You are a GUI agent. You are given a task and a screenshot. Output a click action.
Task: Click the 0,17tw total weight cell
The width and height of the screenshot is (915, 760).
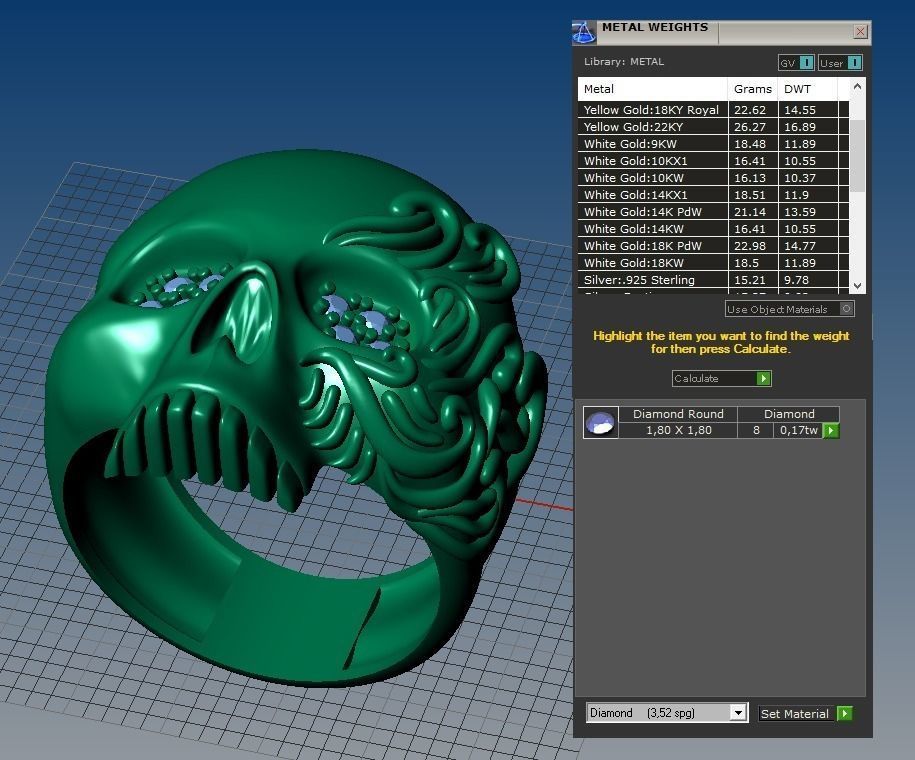[798, 430]
